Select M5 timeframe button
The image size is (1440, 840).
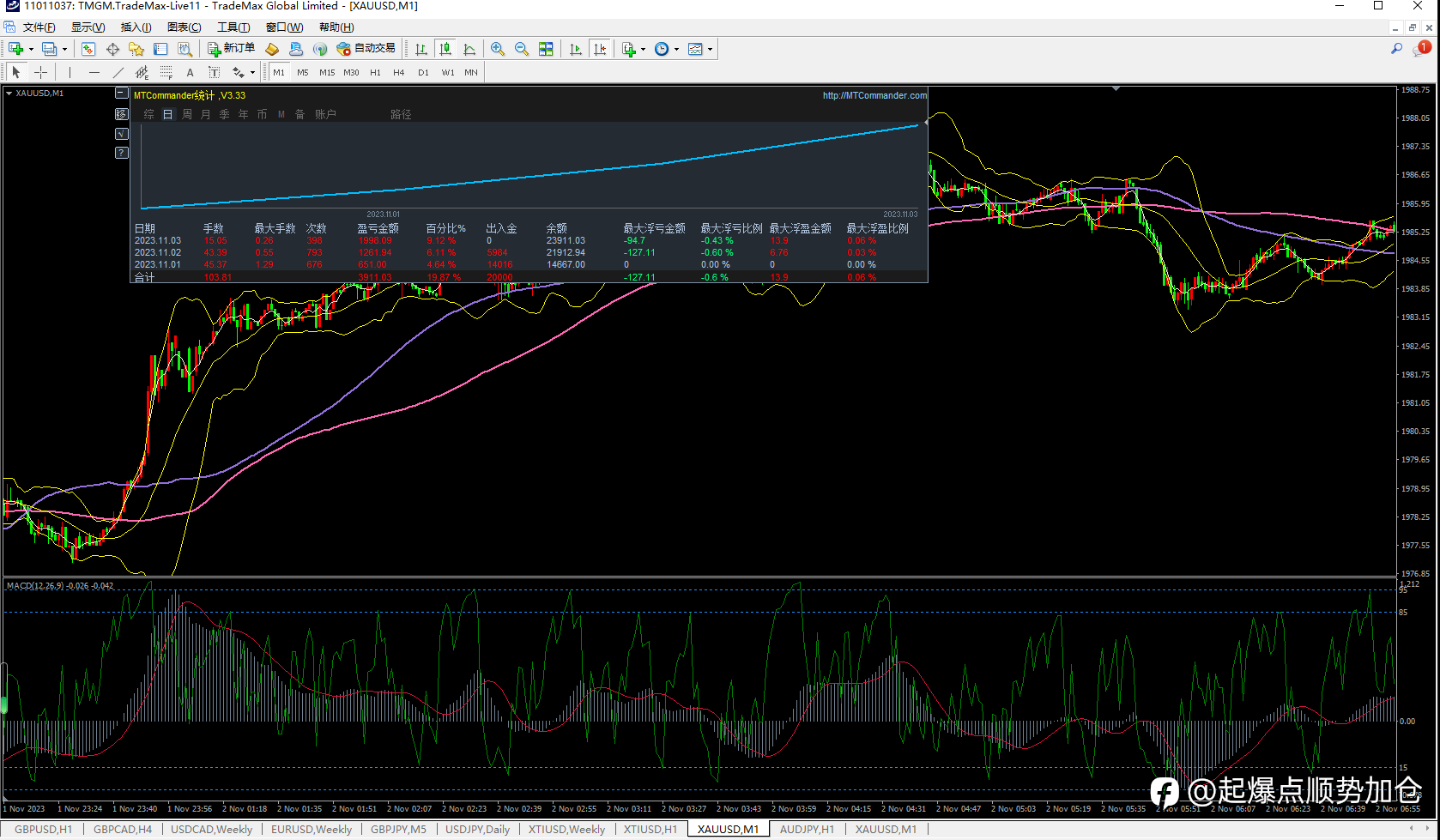[303, 72]
